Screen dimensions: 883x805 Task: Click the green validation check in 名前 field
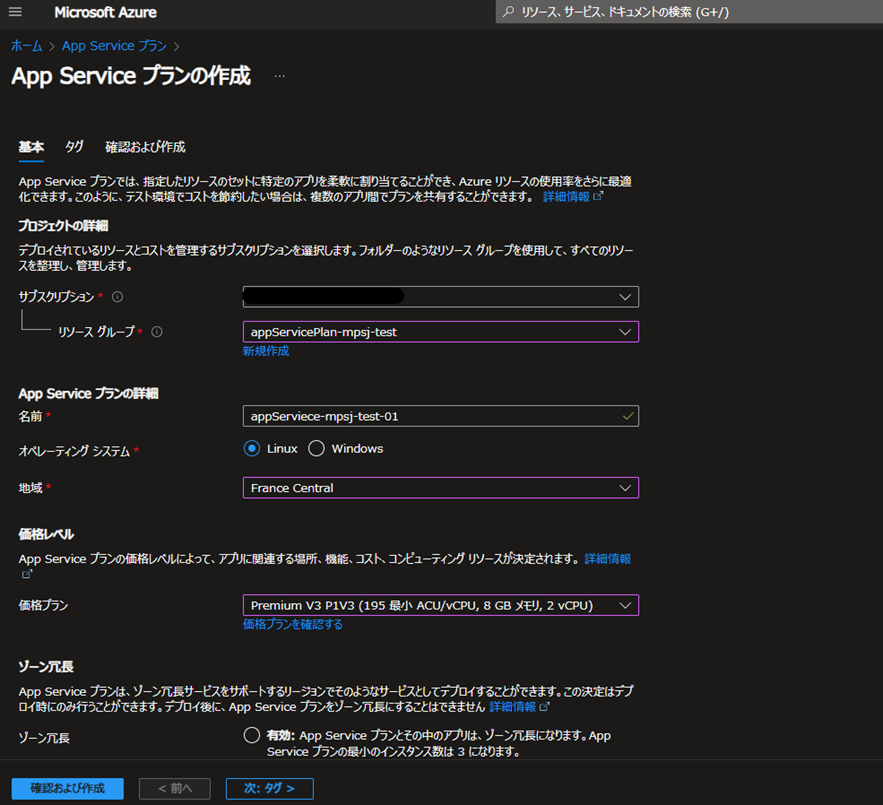[628, 416]
